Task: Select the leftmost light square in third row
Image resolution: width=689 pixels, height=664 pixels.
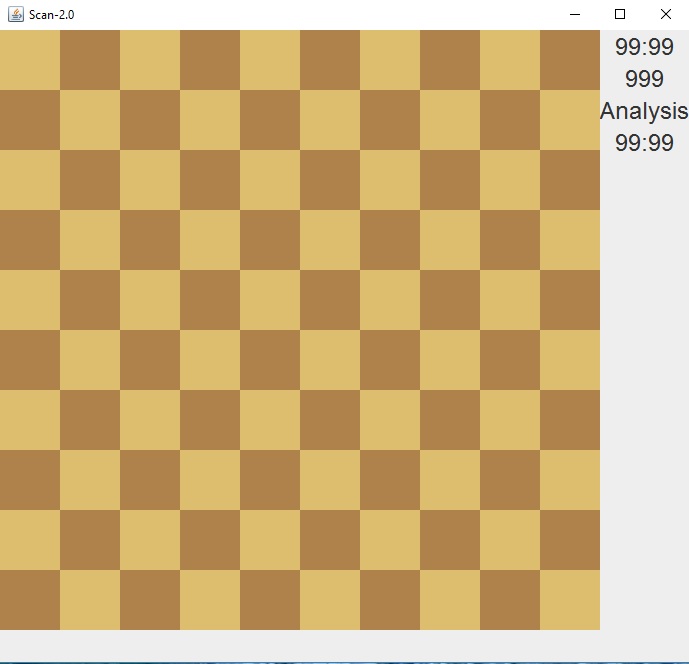Action: pyautogui.click(x=30, y=180)
